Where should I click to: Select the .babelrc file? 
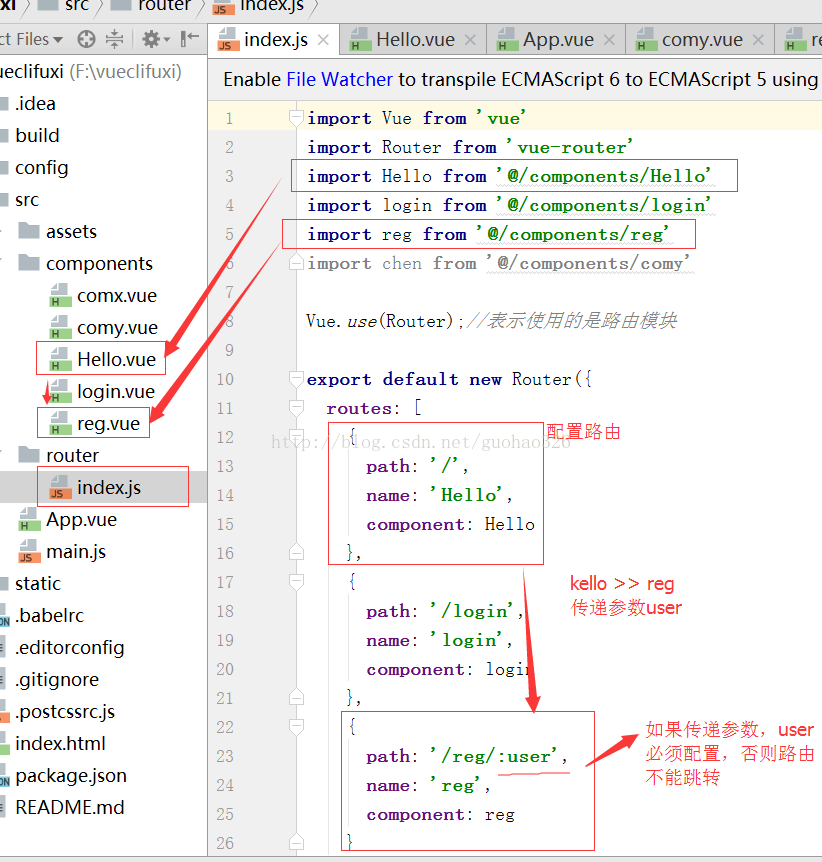click(x=49, y=615)
